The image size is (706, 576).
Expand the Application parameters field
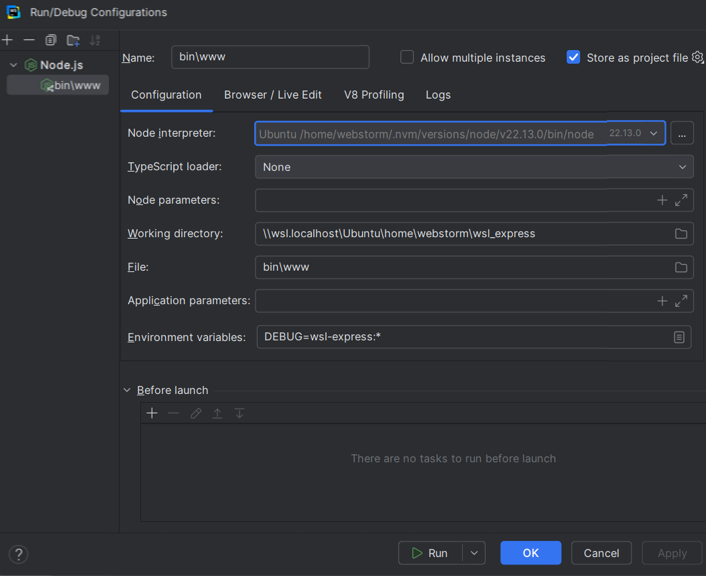(x=681, y=301)
